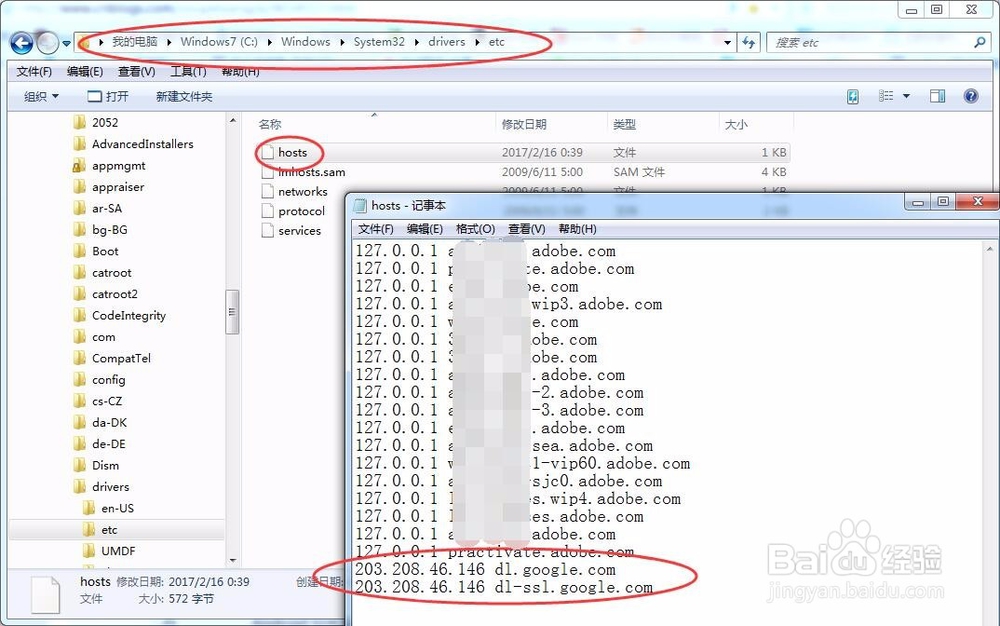Sort by 名称 column header

pyautogui.click(x=270, y=124)
